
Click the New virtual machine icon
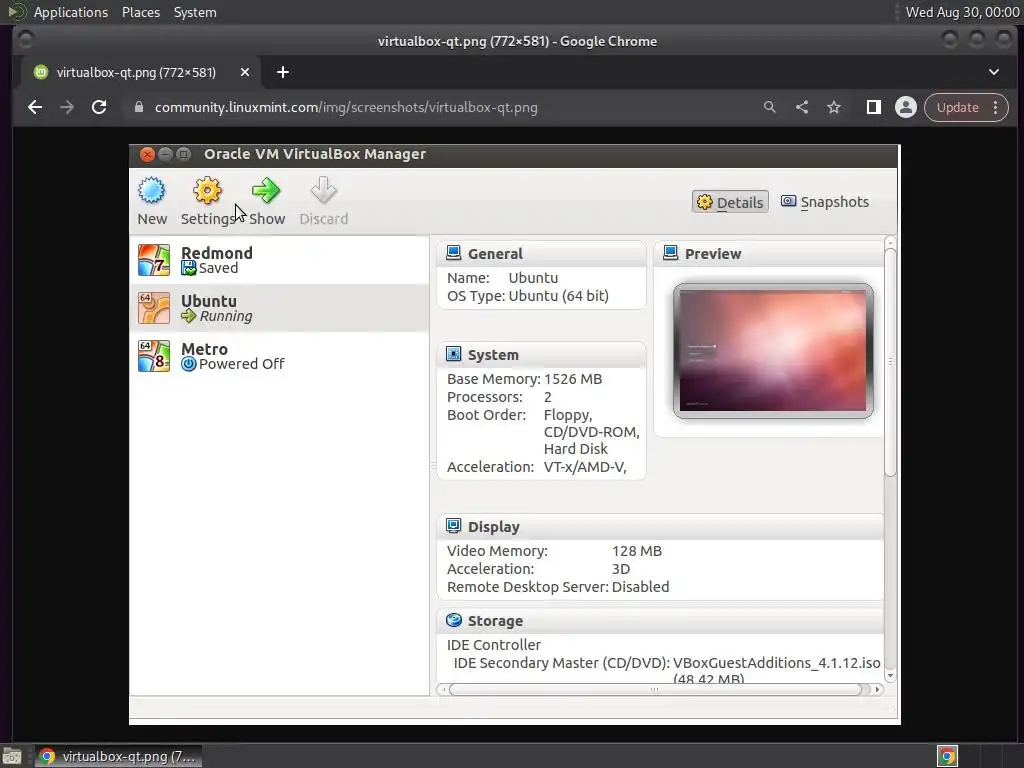[x=152, y=191]
